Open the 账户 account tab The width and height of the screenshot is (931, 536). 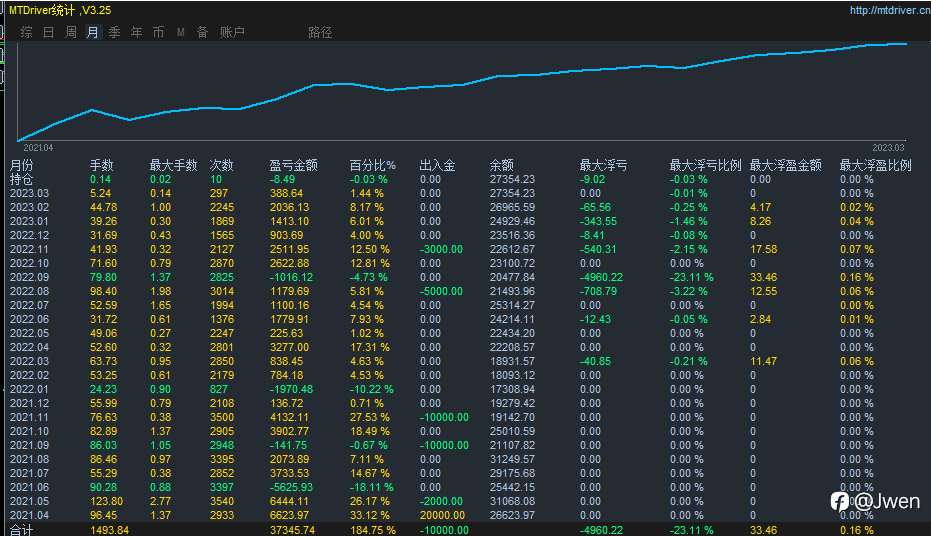point(232,32)
